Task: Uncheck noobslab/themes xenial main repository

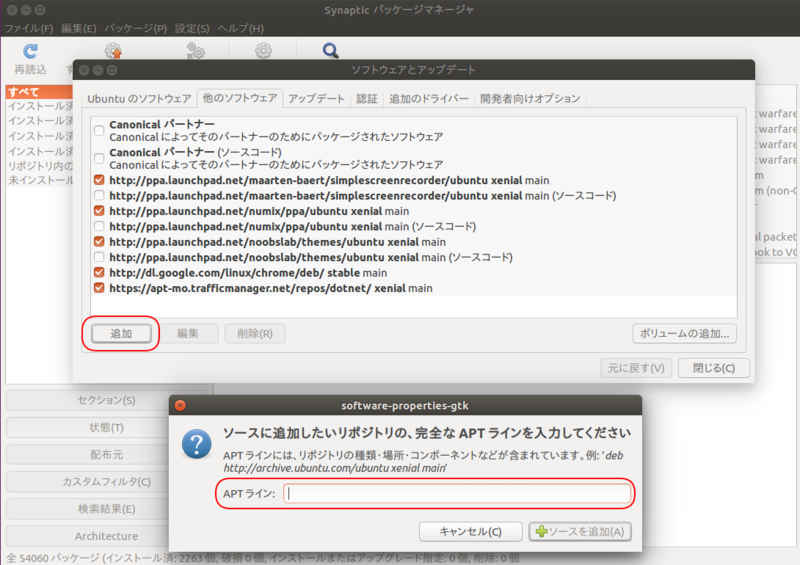Action: [x=99, y=241]
